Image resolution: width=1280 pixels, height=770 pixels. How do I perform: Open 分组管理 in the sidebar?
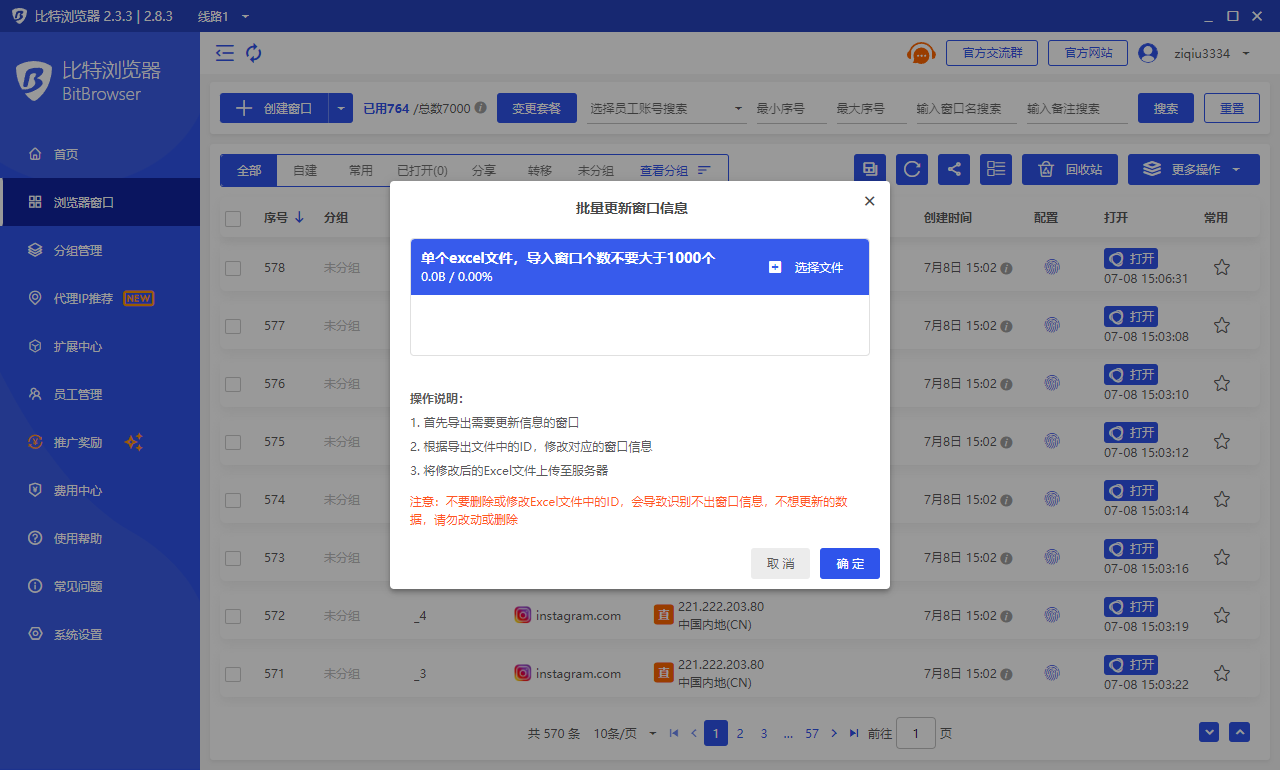click(78, 250)
